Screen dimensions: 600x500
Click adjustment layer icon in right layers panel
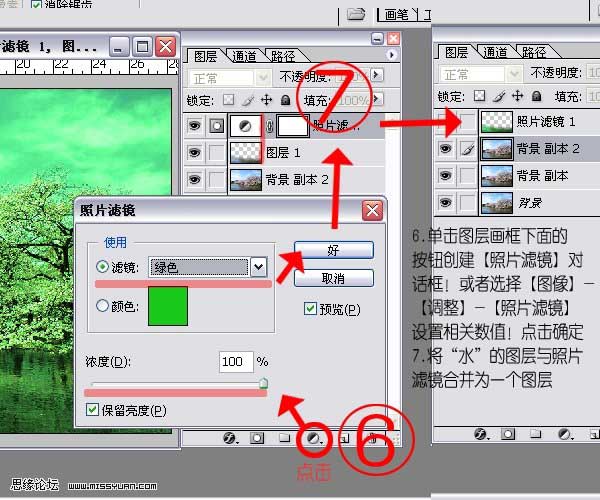564,434
